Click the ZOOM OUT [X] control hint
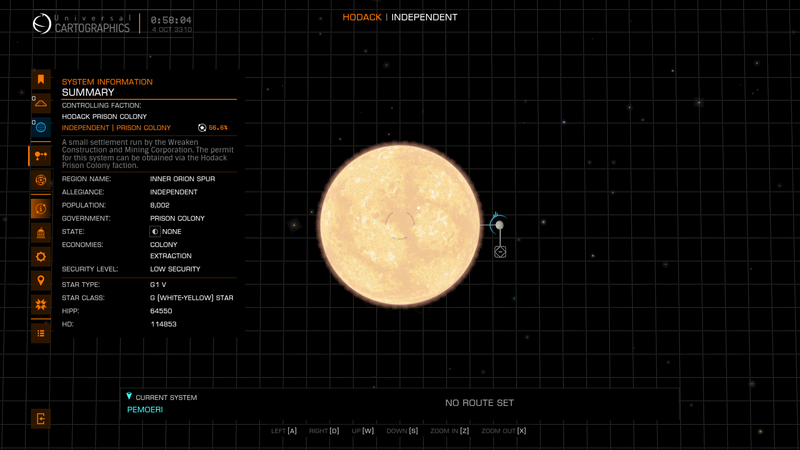 504,431
